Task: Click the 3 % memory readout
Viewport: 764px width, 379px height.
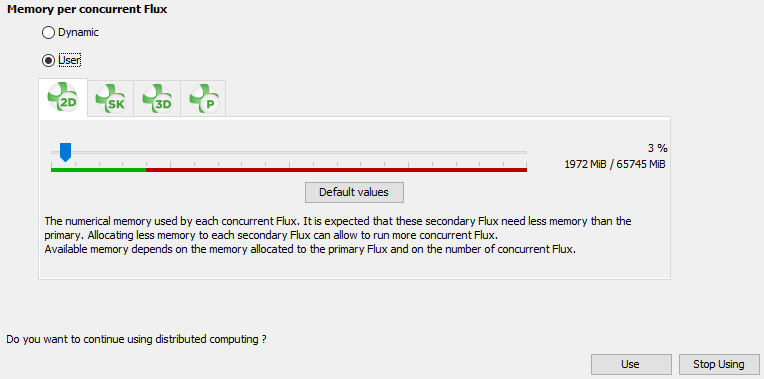Action: point(657,148)
